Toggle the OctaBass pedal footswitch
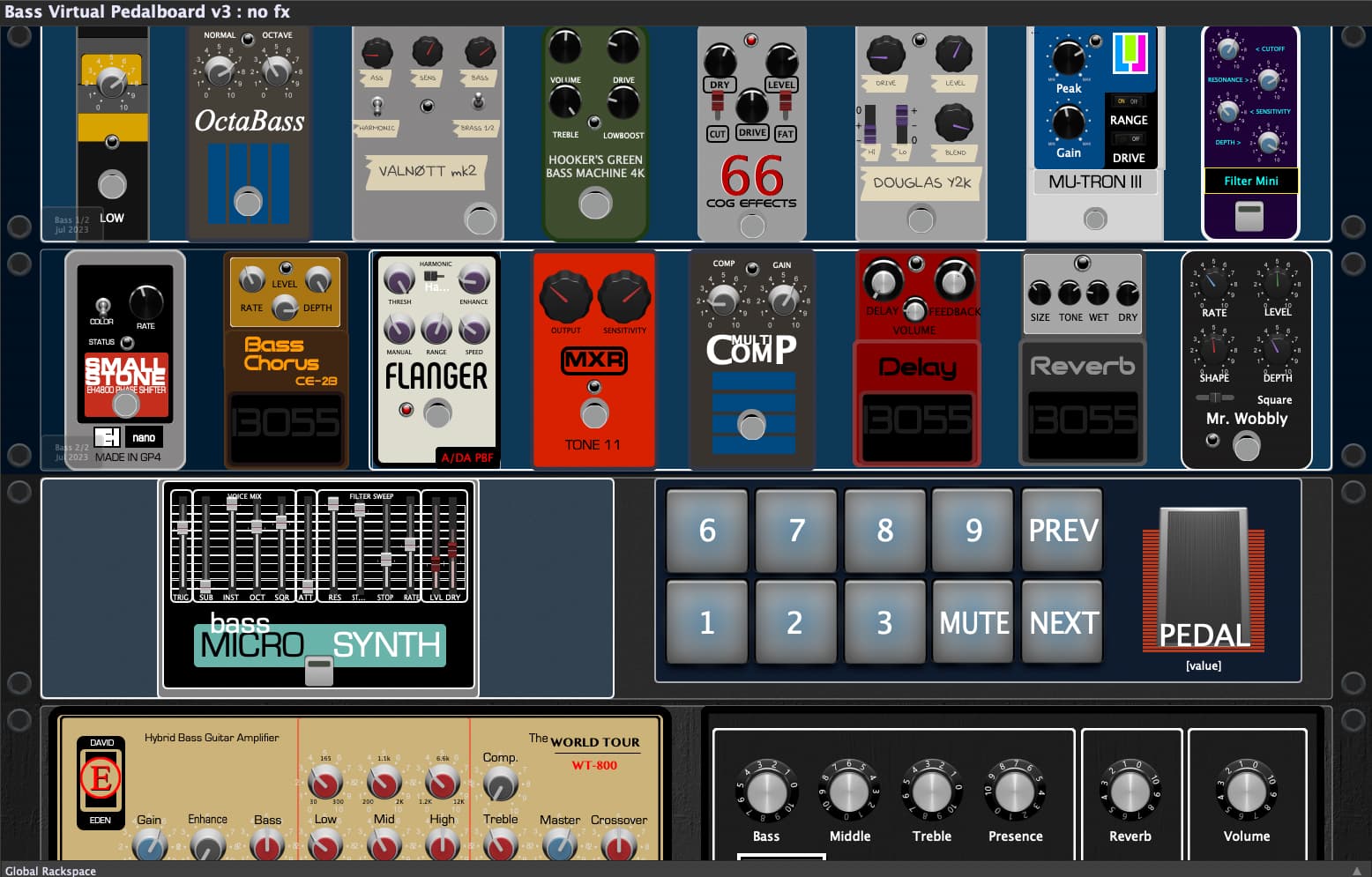 click(248, 202)
